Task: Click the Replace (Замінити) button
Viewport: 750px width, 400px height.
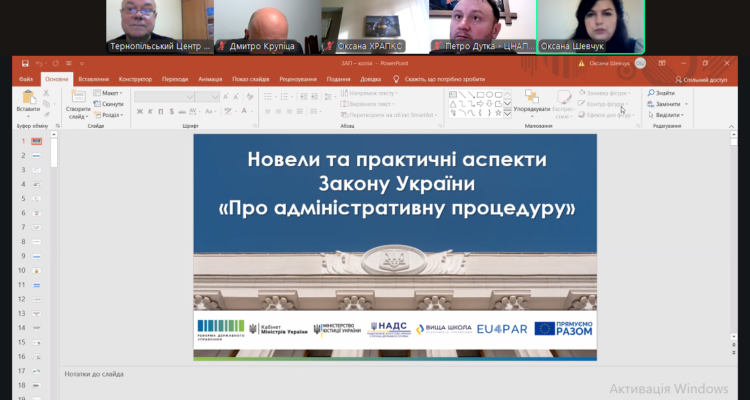Action: (x=666, y=104)
